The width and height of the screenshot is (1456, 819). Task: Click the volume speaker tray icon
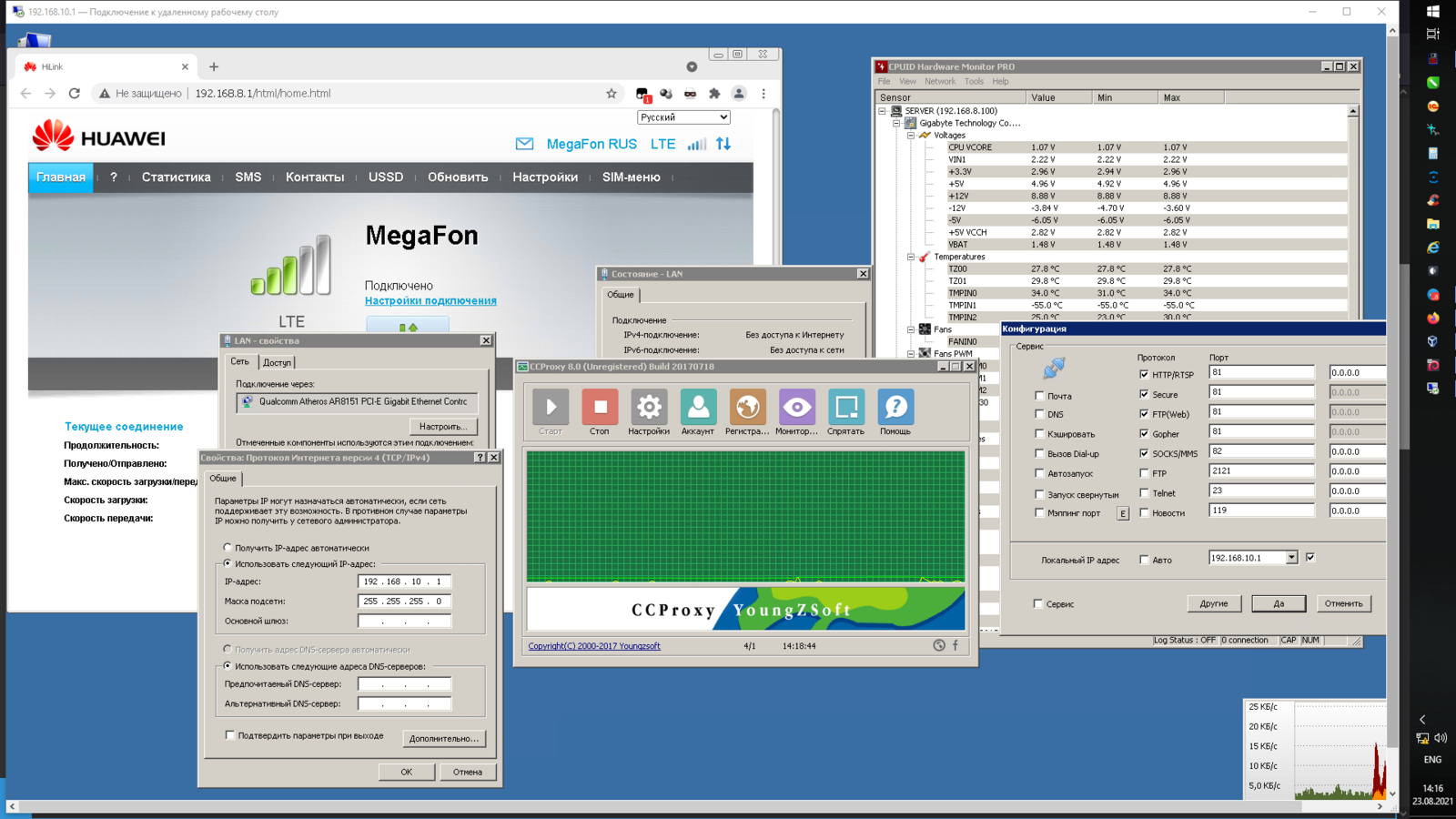click(1441, 738)
